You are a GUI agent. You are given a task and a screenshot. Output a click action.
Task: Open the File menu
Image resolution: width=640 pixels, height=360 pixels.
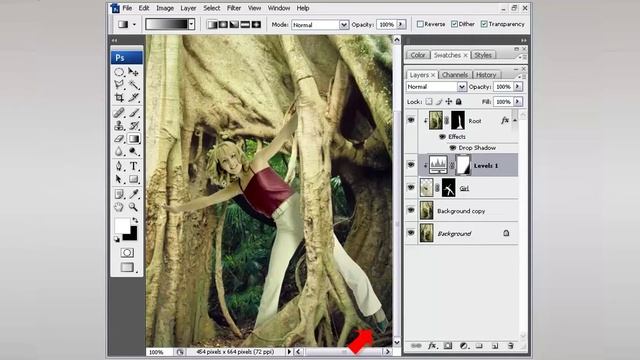pos(127,8)
